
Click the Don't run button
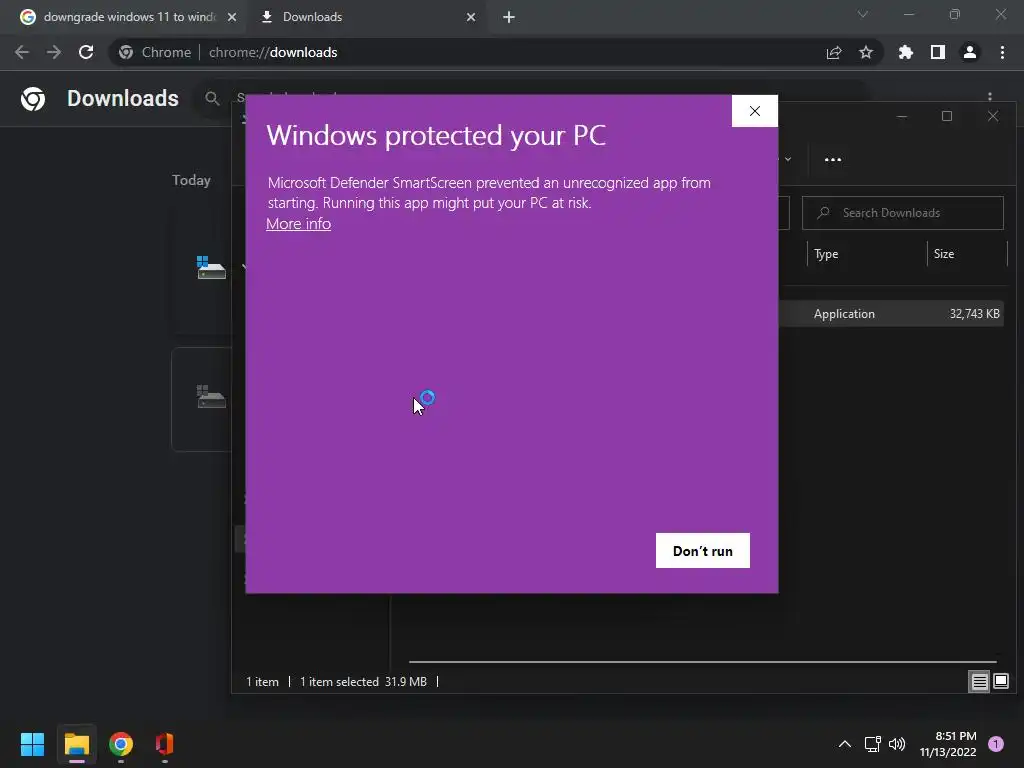pos(703,551)
